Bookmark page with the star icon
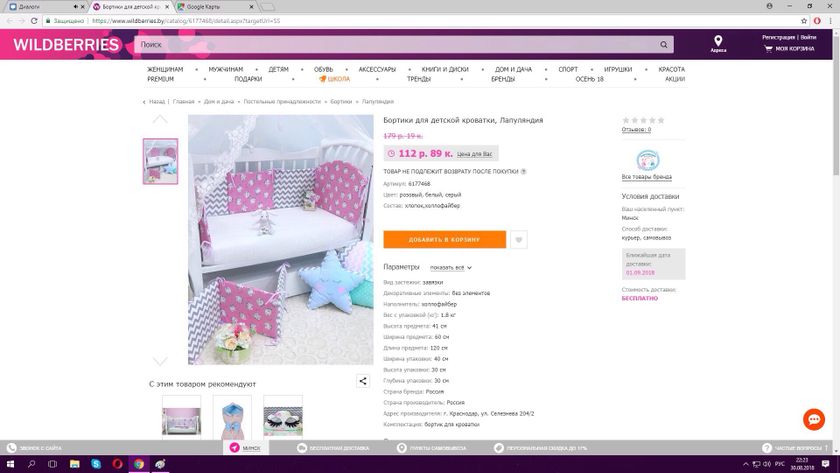This screenshot has width=840, height=473. click(x=804, y=20)
